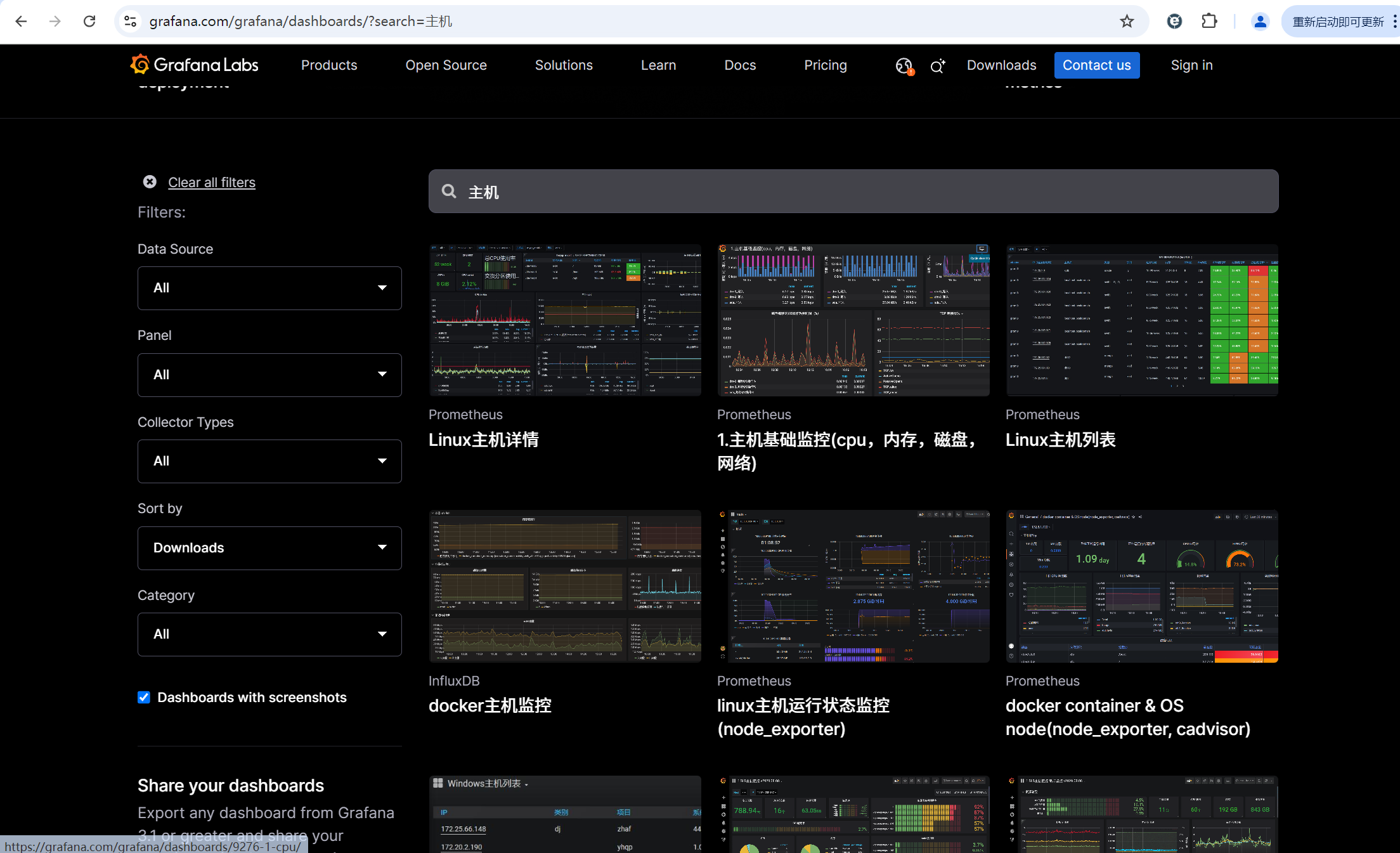Click the AI search sparkle icon
Screen dimensions: 1400x853
coord(937,65)
